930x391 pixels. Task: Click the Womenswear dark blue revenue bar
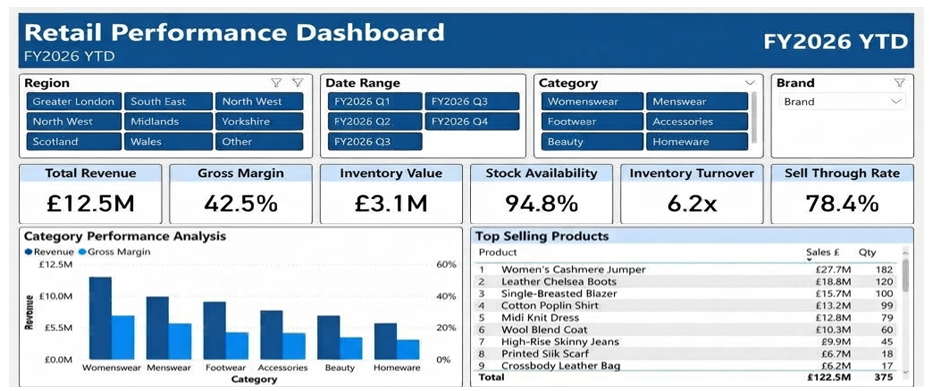point(100,318)
